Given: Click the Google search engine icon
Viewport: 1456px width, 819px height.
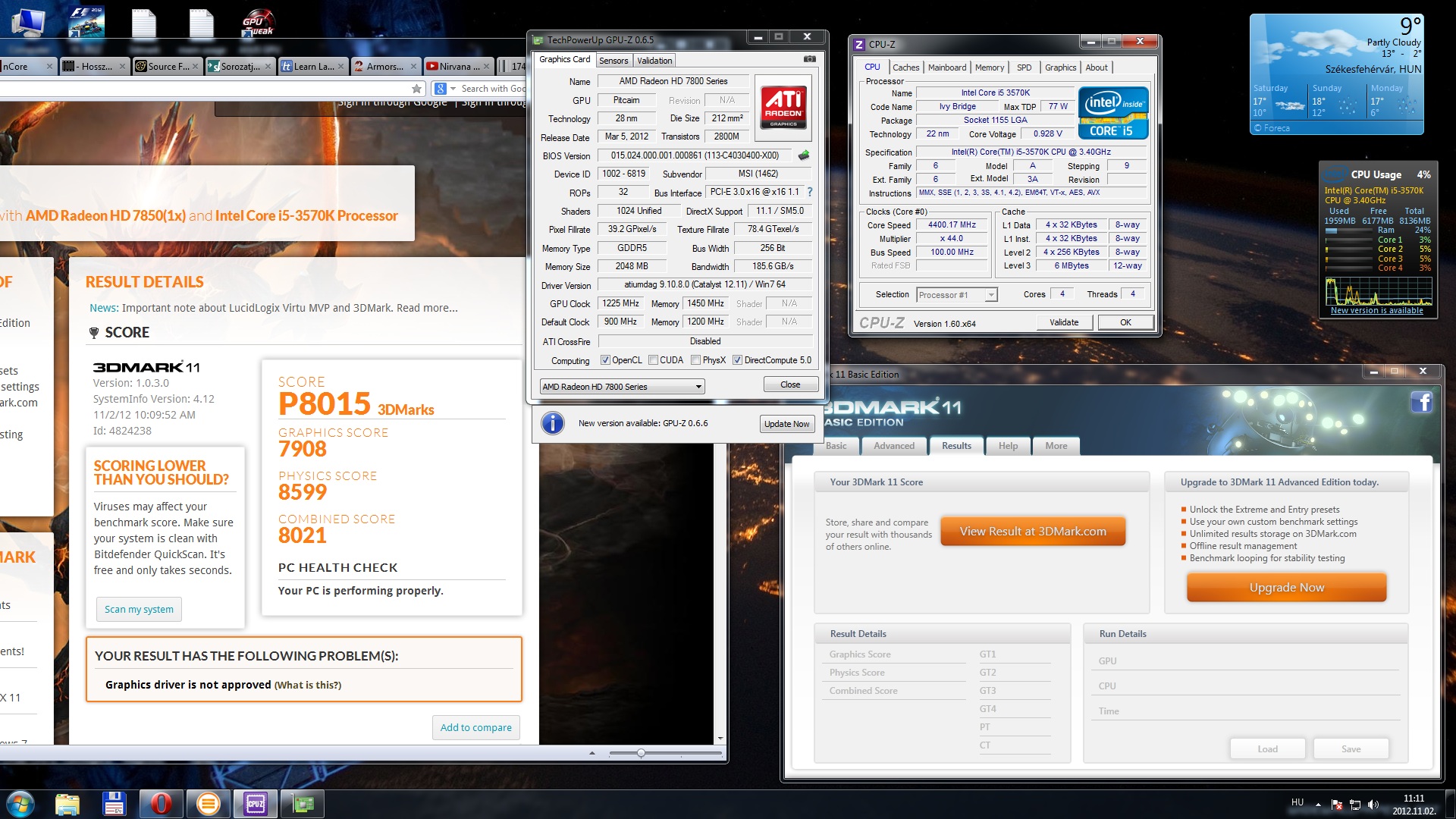Looking at the screenshot, I should 441,89.
